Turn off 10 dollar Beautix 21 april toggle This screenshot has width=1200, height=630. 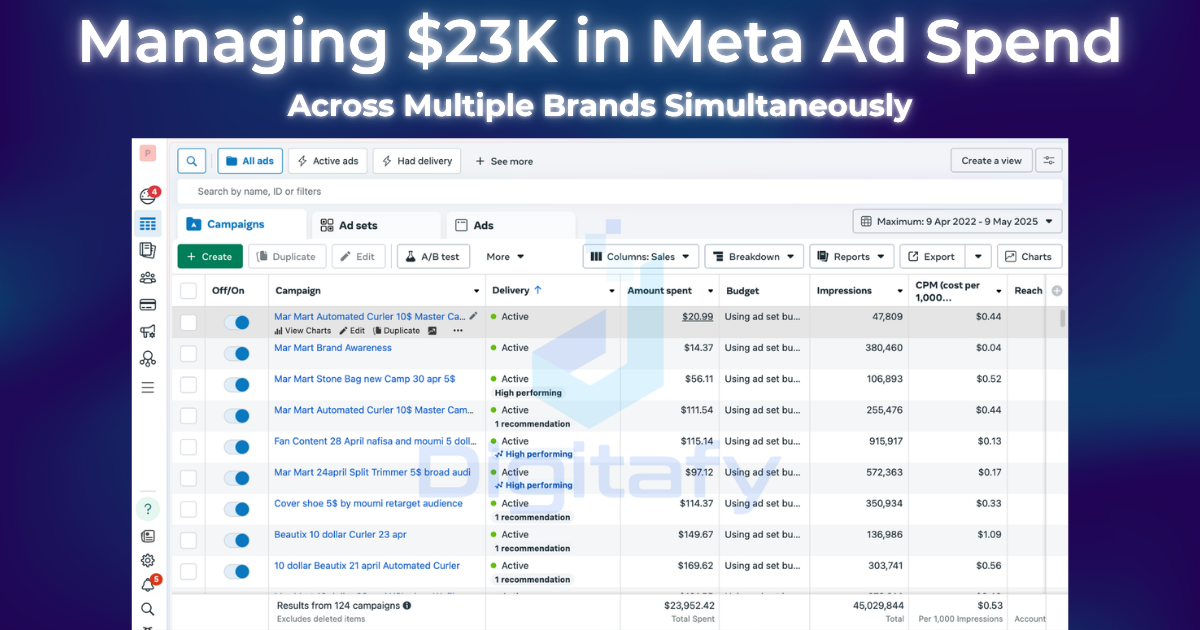tap(237, 571)
